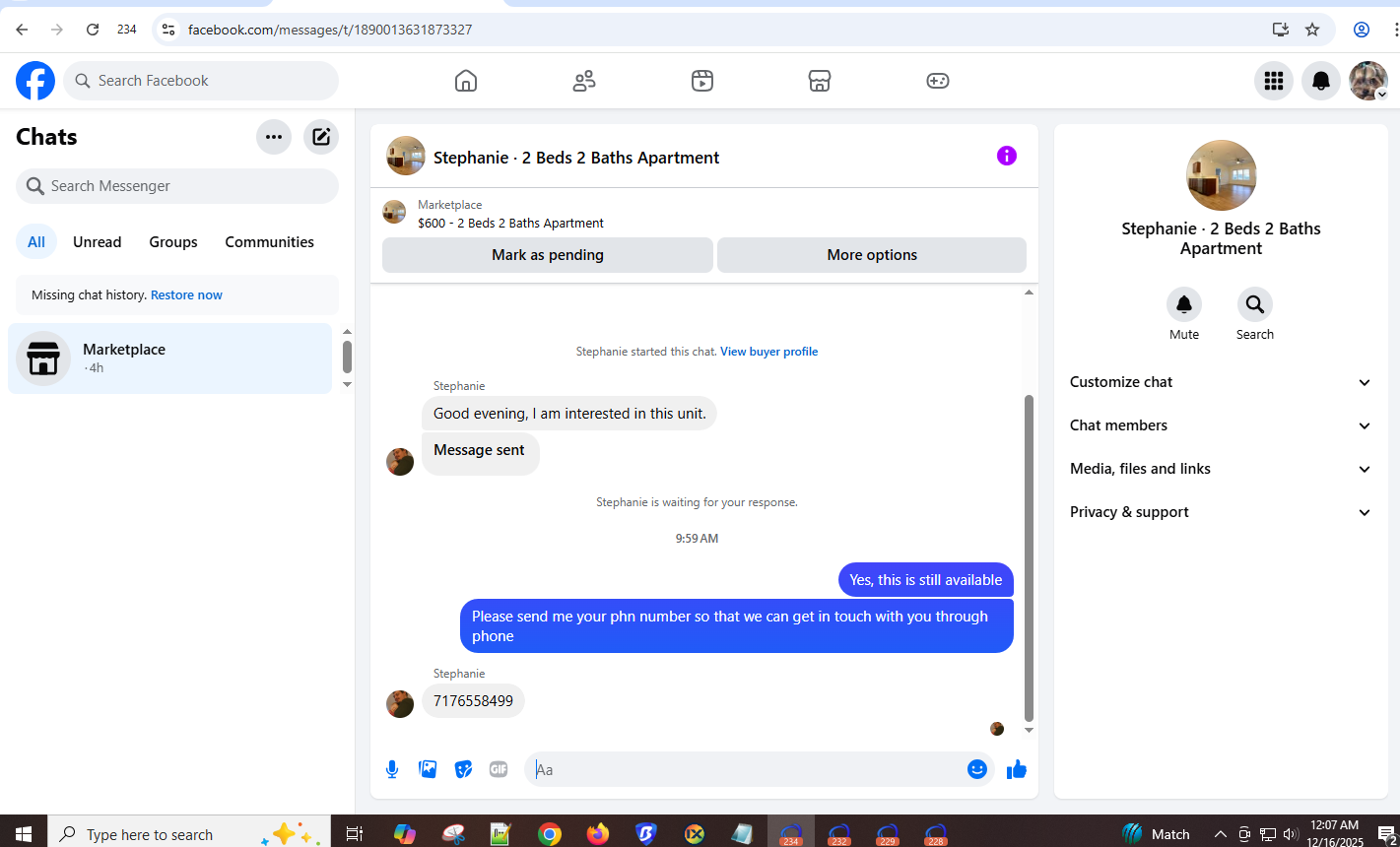Start a new message with the compose icon

point(321,137)
